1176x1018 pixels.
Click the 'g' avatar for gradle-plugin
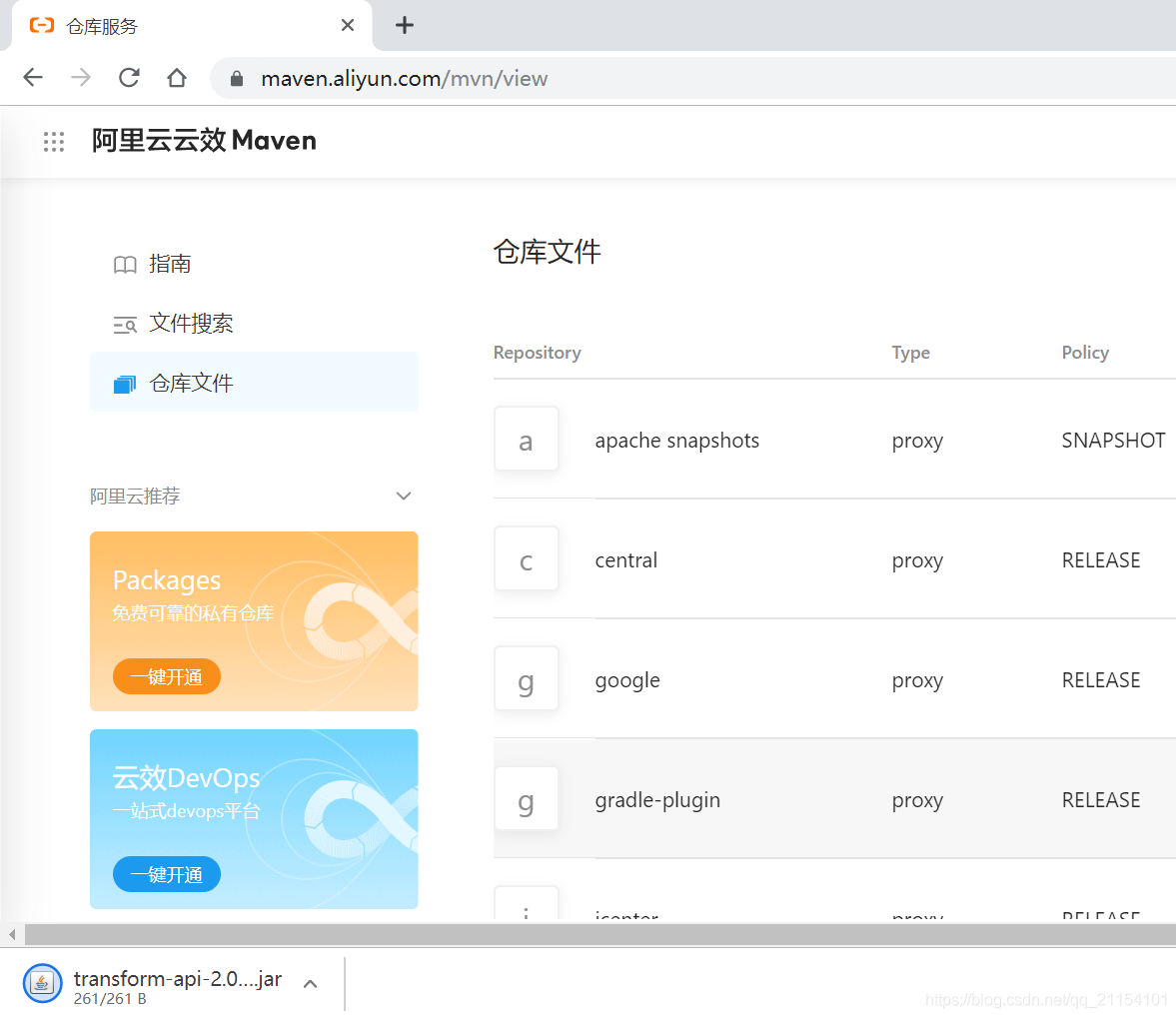point(527,799)
